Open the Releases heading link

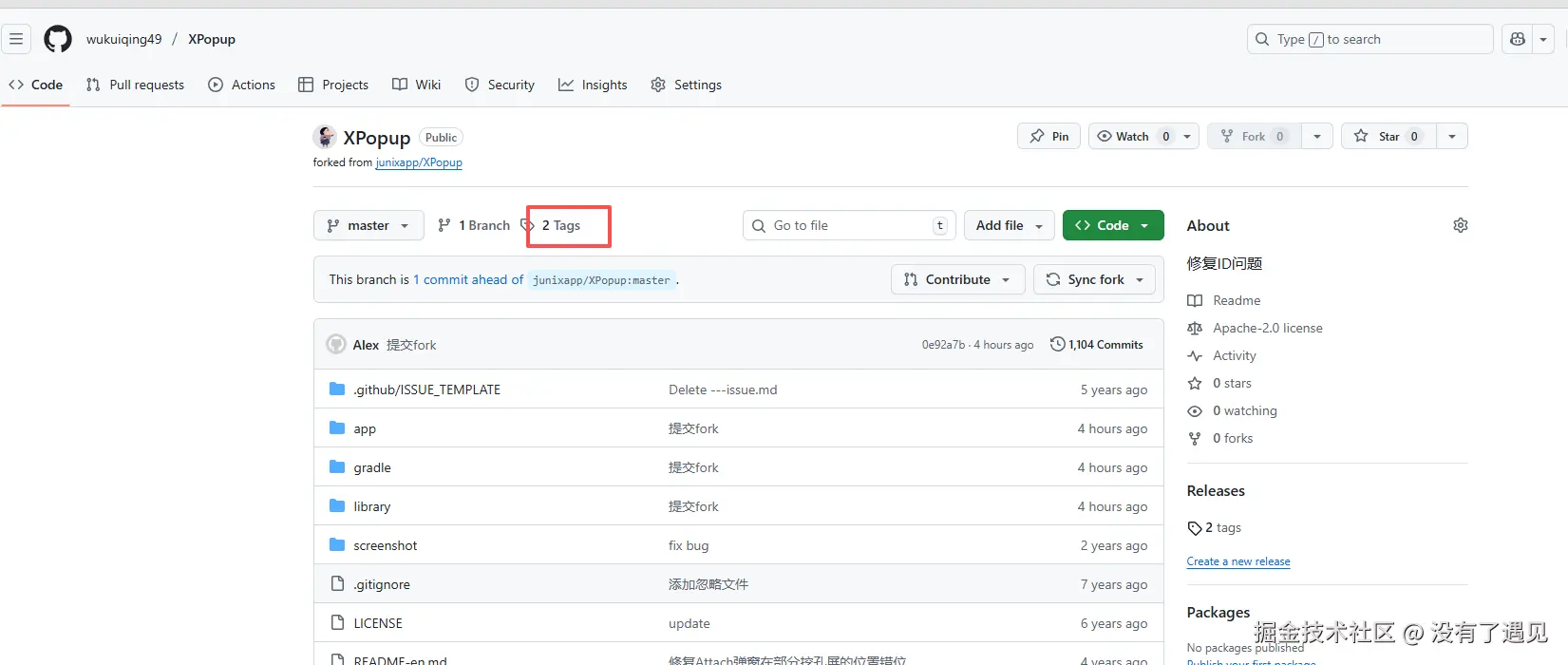coord(1216,490)
